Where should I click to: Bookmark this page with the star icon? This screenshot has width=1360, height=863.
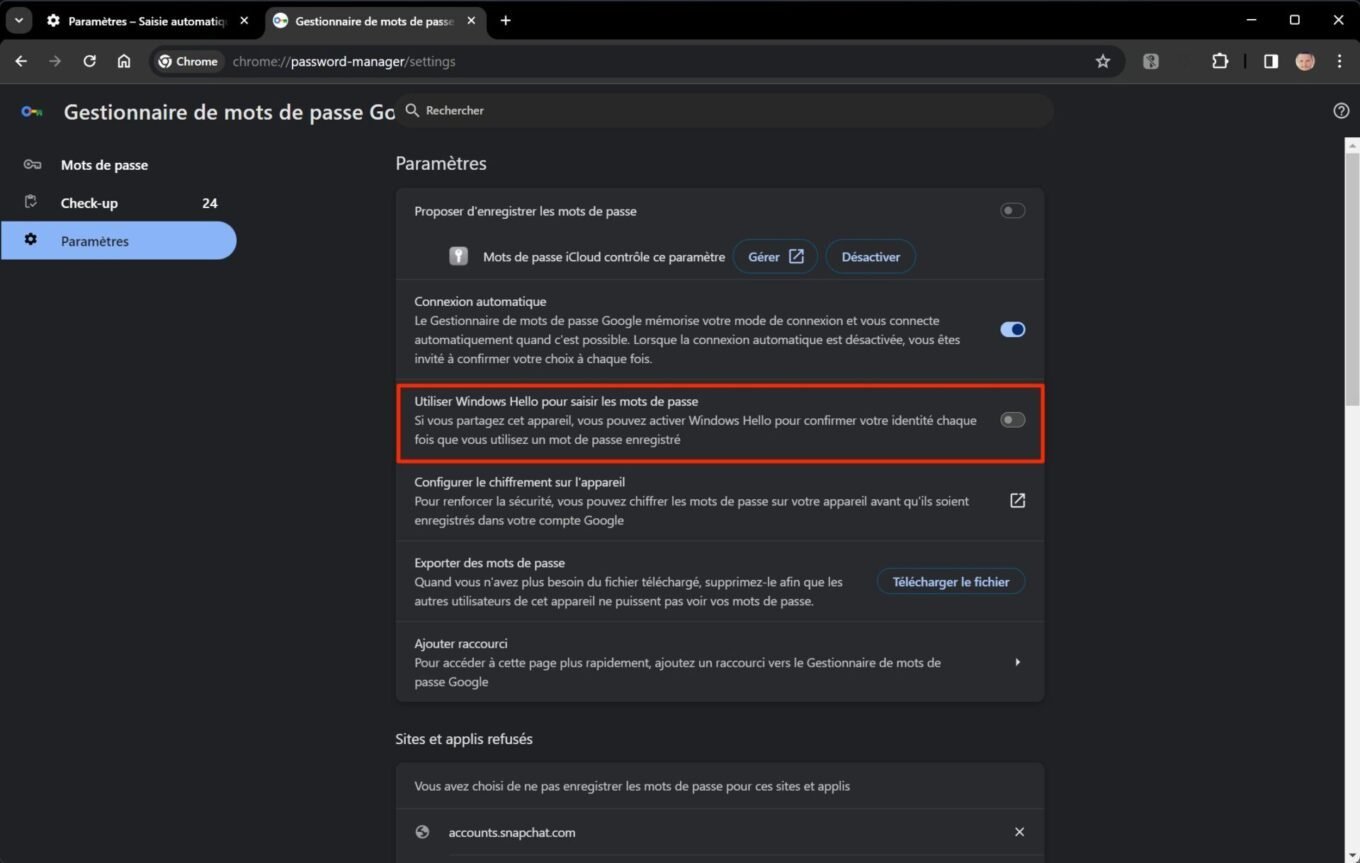pyautogui.click(x=1103, y=61)
